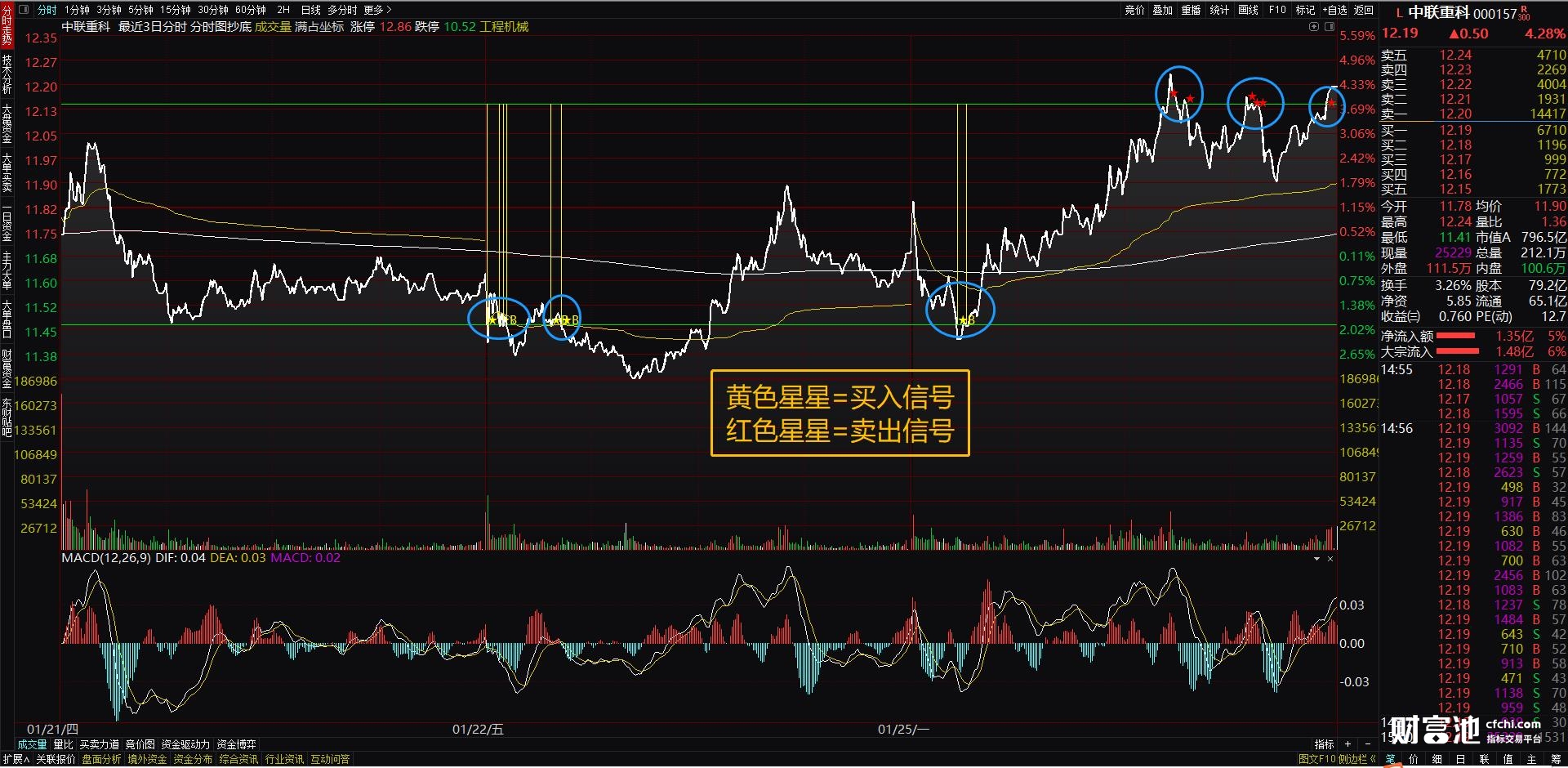Switch to the 1分钟 chart
This screenshot has width=1568, height=768.
(x=77, y=10)
